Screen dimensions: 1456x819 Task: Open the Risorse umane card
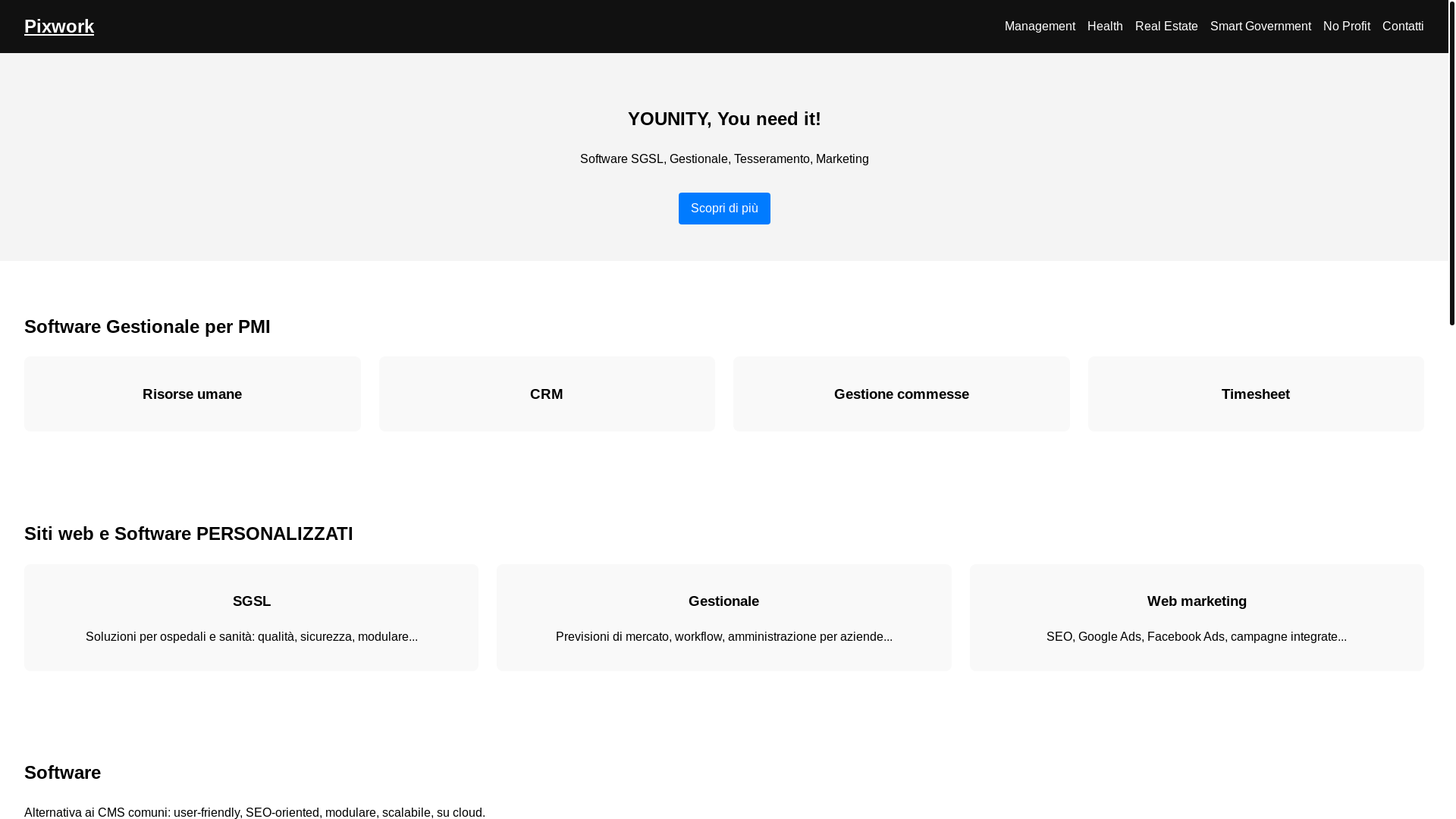(193, 394)
